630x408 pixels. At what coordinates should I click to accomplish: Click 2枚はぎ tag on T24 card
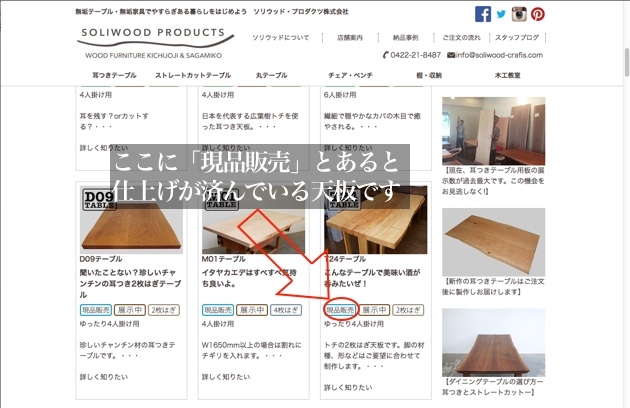[x=408, y=310]
